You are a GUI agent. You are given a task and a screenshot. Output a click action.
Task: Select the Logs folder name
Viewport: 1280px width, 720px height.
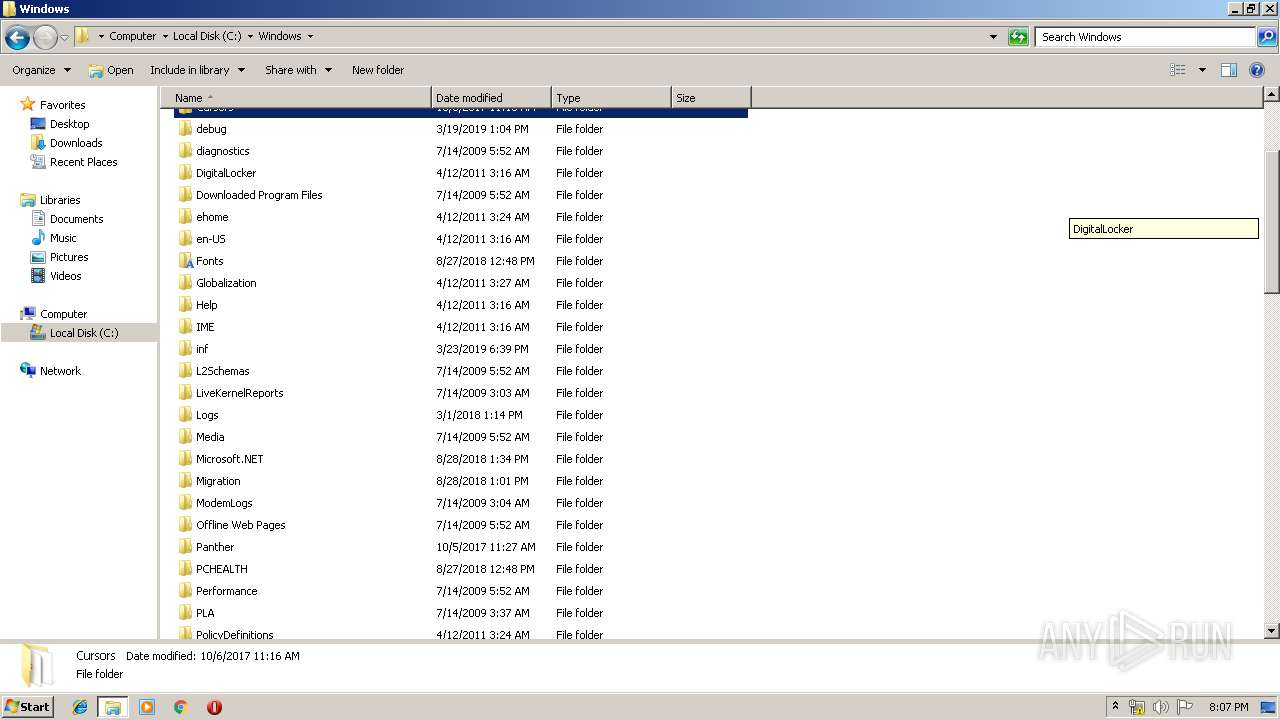tap(207, 415)
